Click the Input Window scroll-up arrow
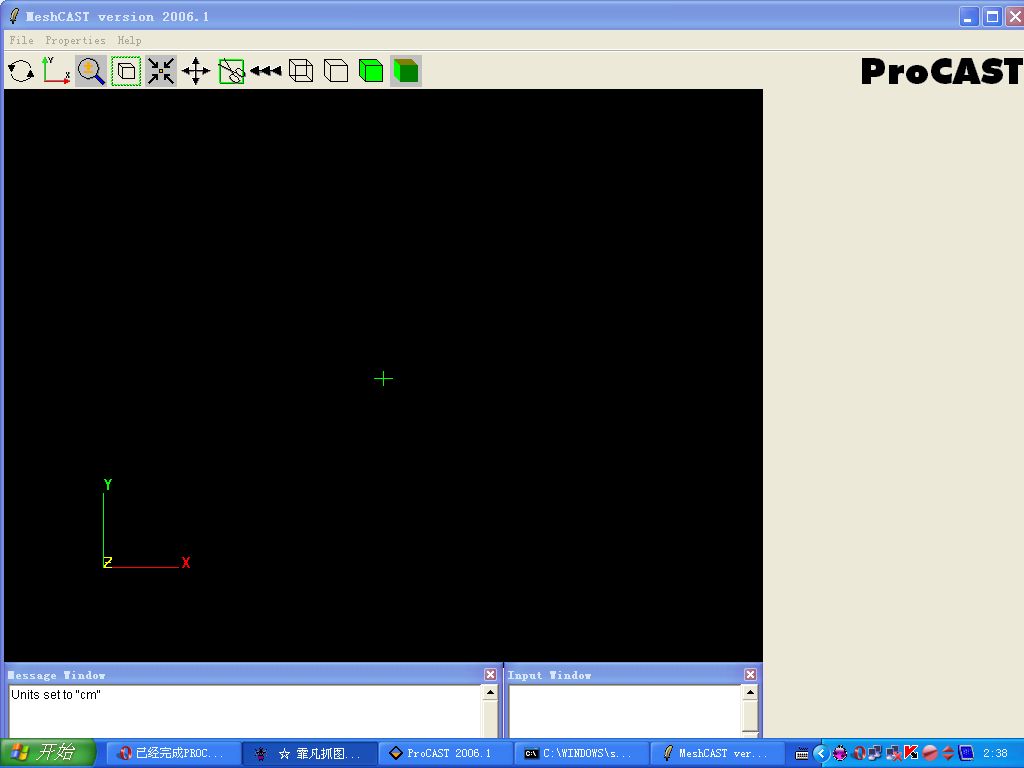 [750, 692]
